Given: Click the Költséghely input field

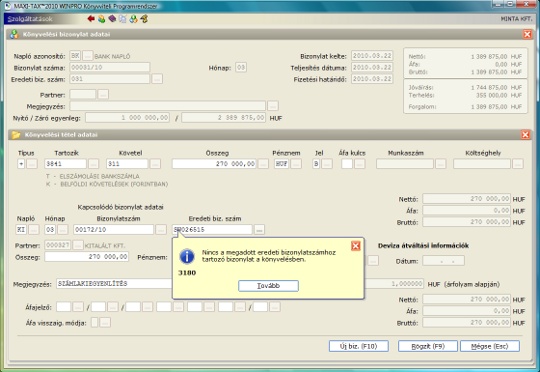Looking at the screenshot, I should pos(482,164).
